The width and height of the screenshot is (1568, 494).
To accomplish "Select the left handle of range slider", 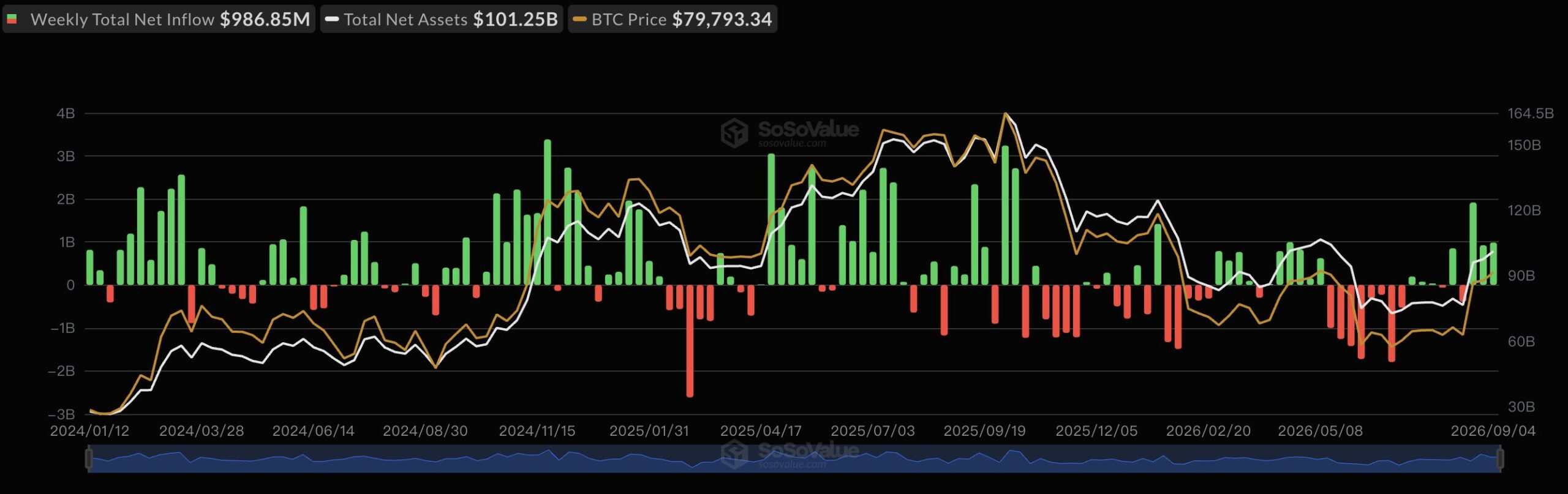I will click(x=89, y=458).
